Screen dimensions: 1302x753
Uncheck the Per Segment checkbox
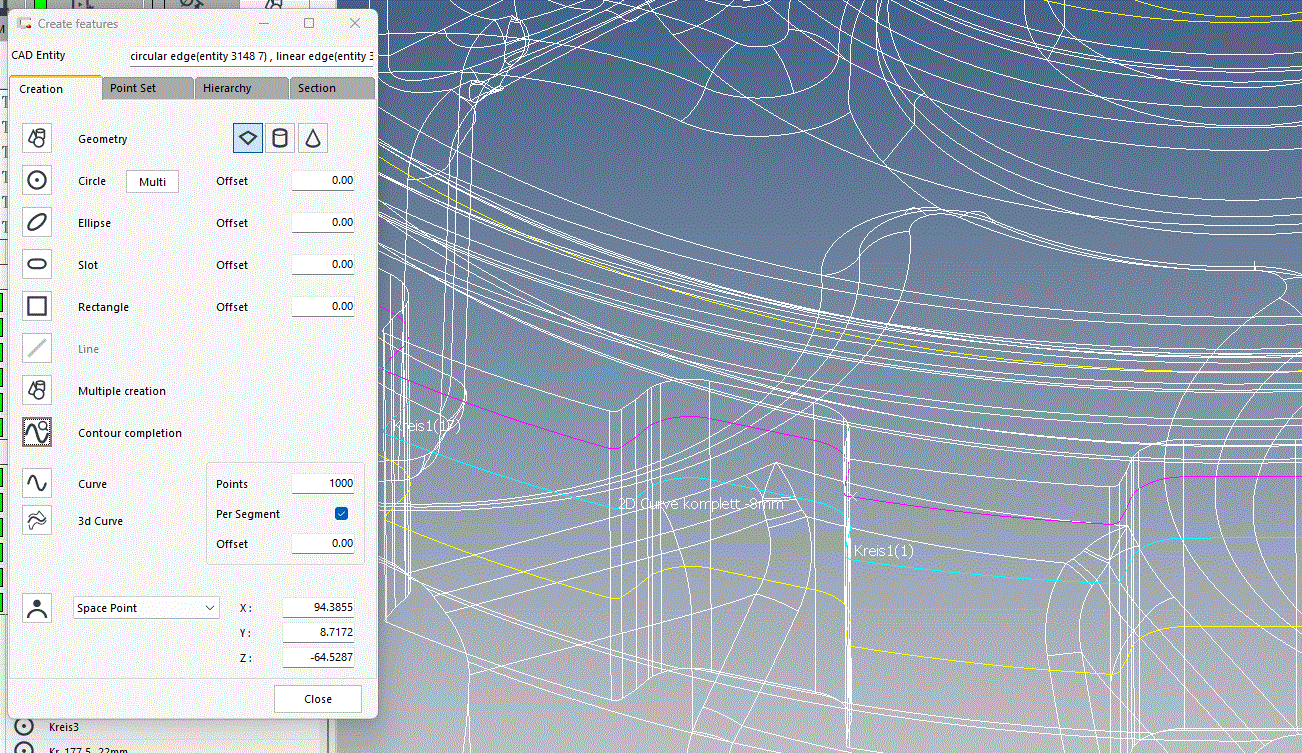341,514
